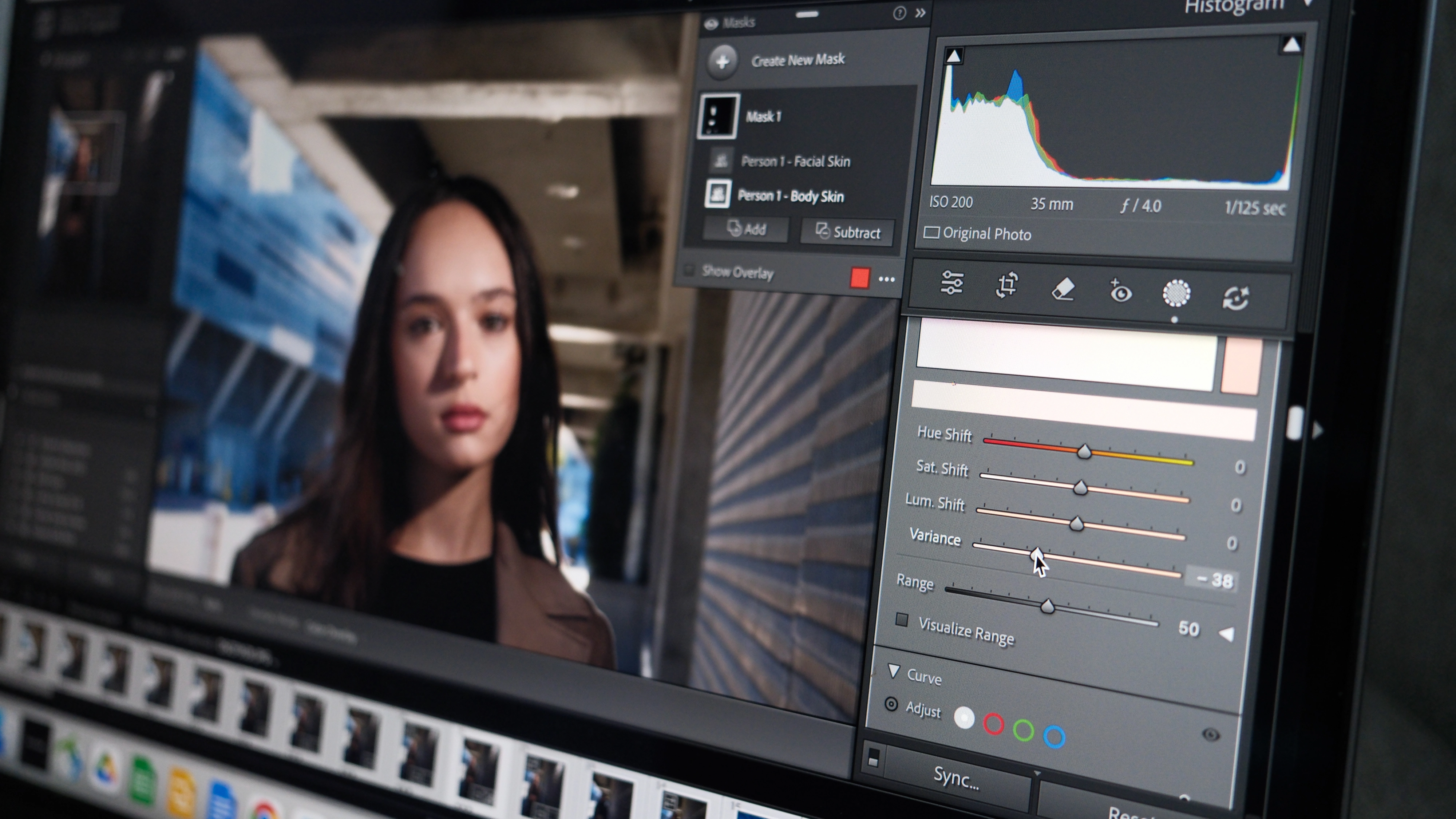Image resolution: width=1456 pixels, height=819 pixels.
Task: Click the red overlay color swatch
Action: coord(859,278)
